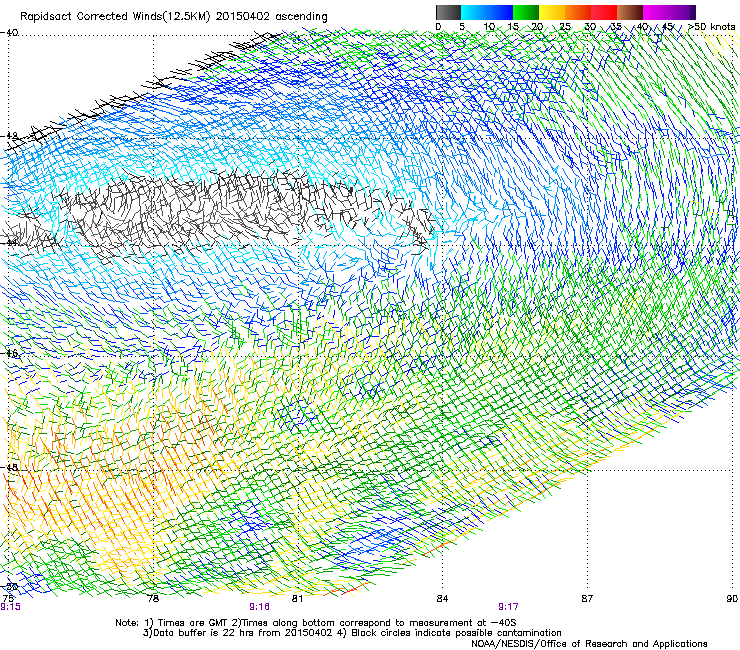740x650 pixels.
Task: Select the cyan-to-blue 5-15 knots color swatch
Action: (x=487, y=12)
